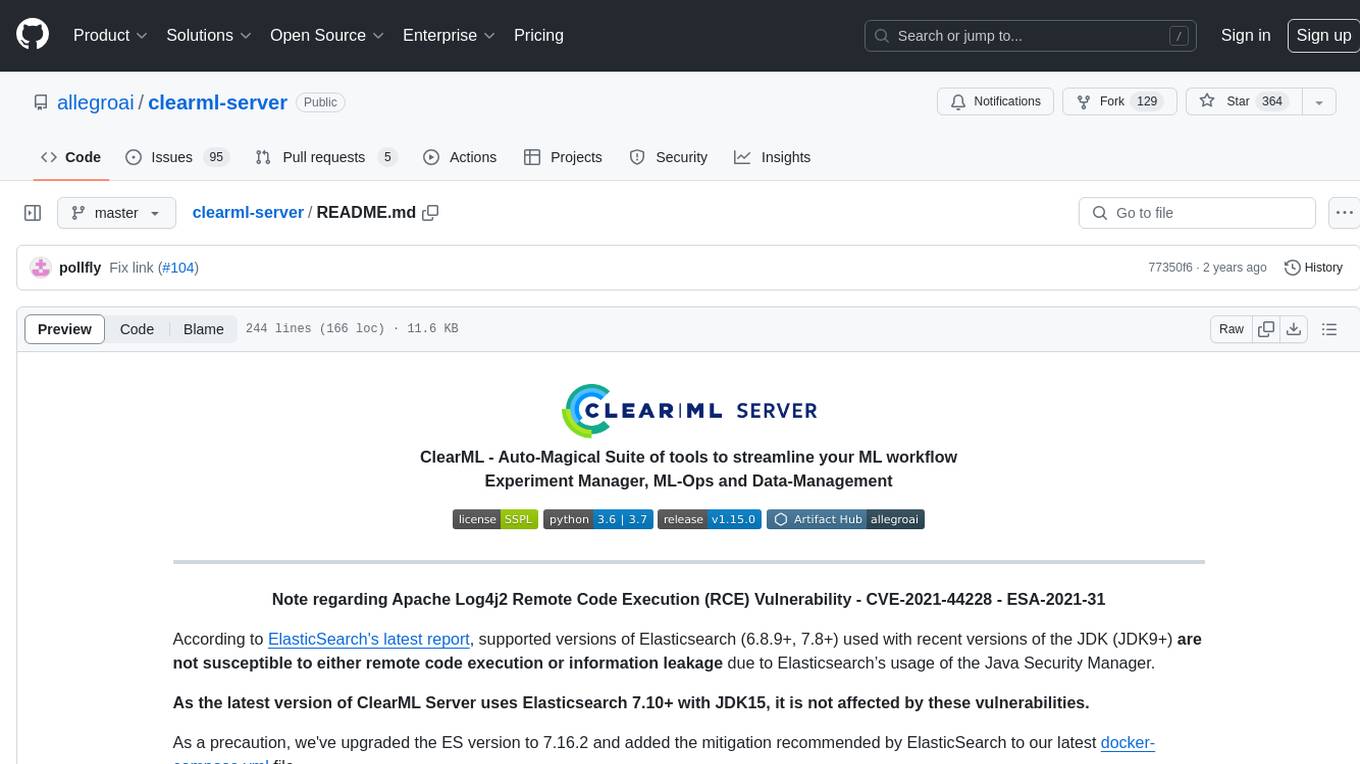Open the clearml-server repository title link
This screenshot has height=764, width=1360.
click(218, 102)
